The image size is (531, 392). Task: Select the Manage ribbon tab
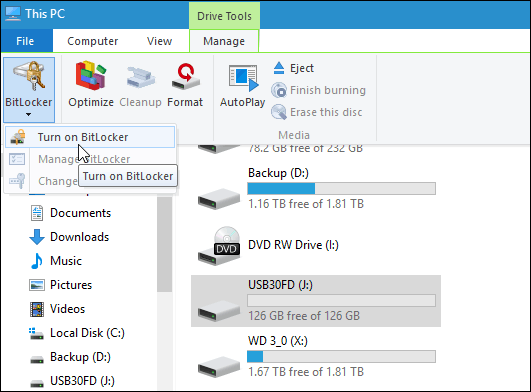coord(224,41)
